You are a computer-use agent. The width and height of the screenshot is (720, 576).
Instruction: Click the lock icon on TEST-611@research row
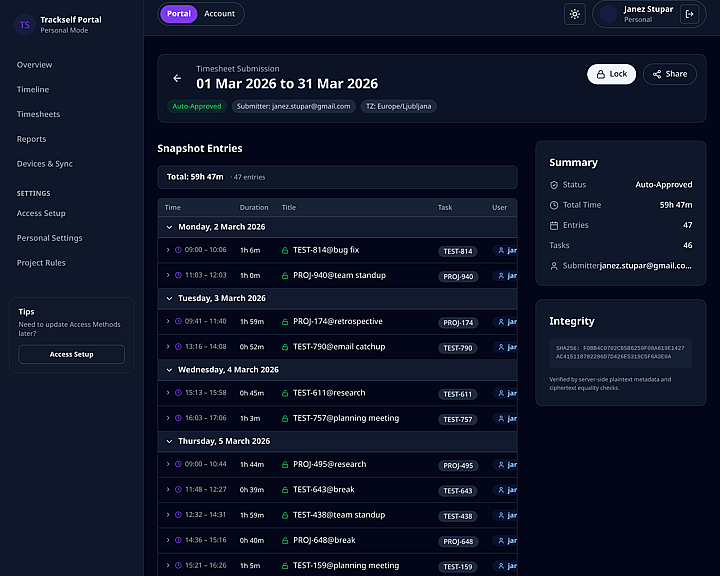click(285, 393)
